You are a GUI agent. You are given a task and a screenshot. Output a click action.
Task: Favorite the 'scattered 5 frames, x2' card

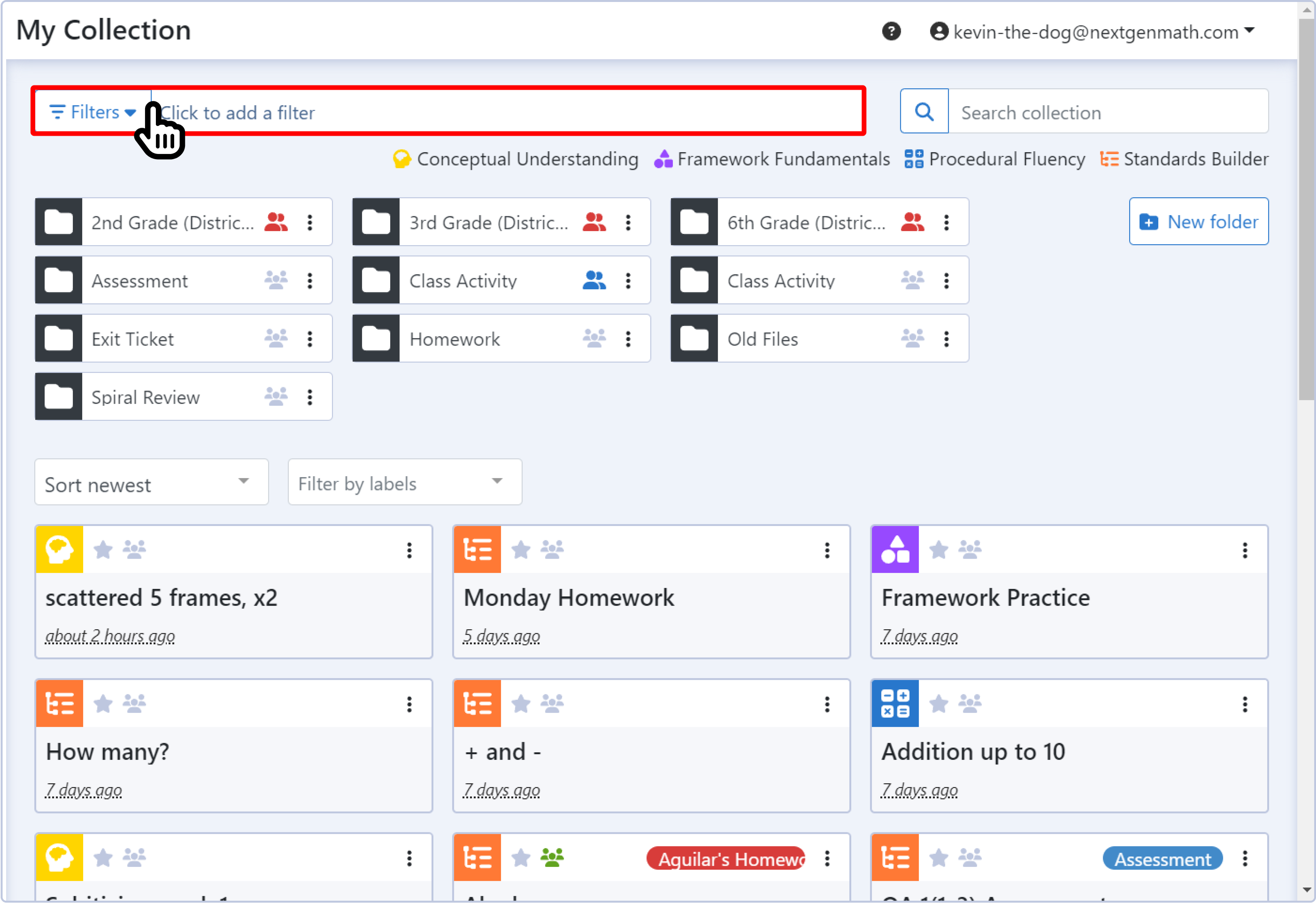103,549
